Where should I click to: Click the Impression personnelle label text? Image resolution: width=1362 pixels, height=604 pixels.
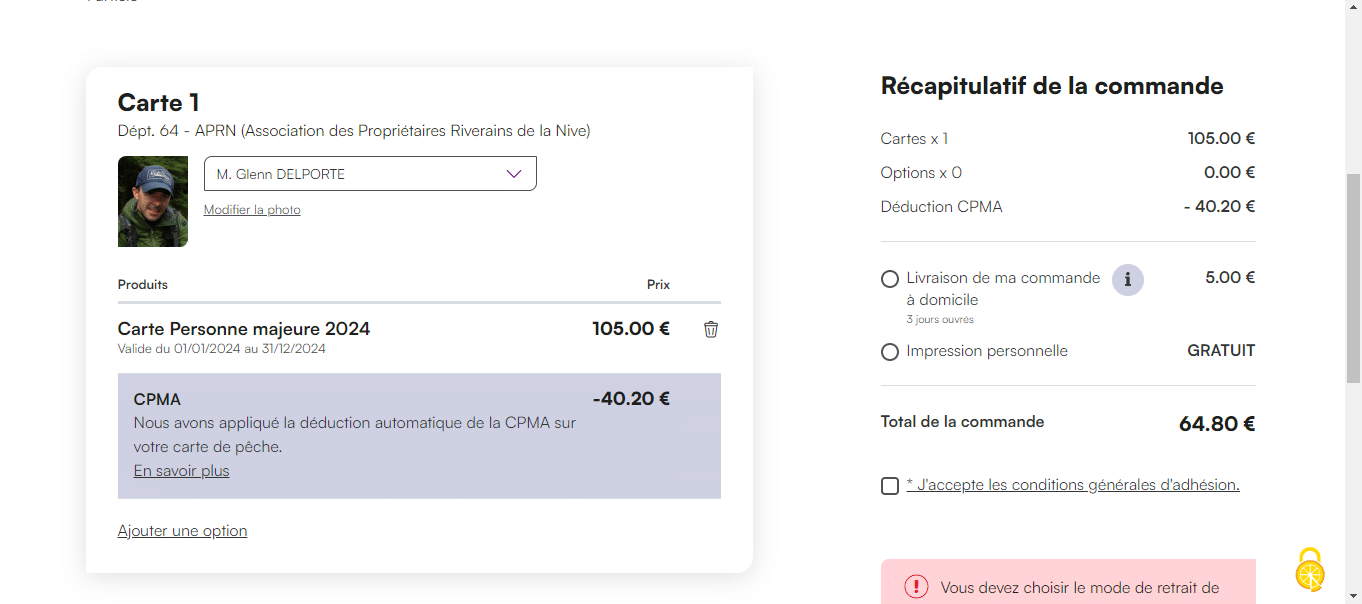point(986,351)
